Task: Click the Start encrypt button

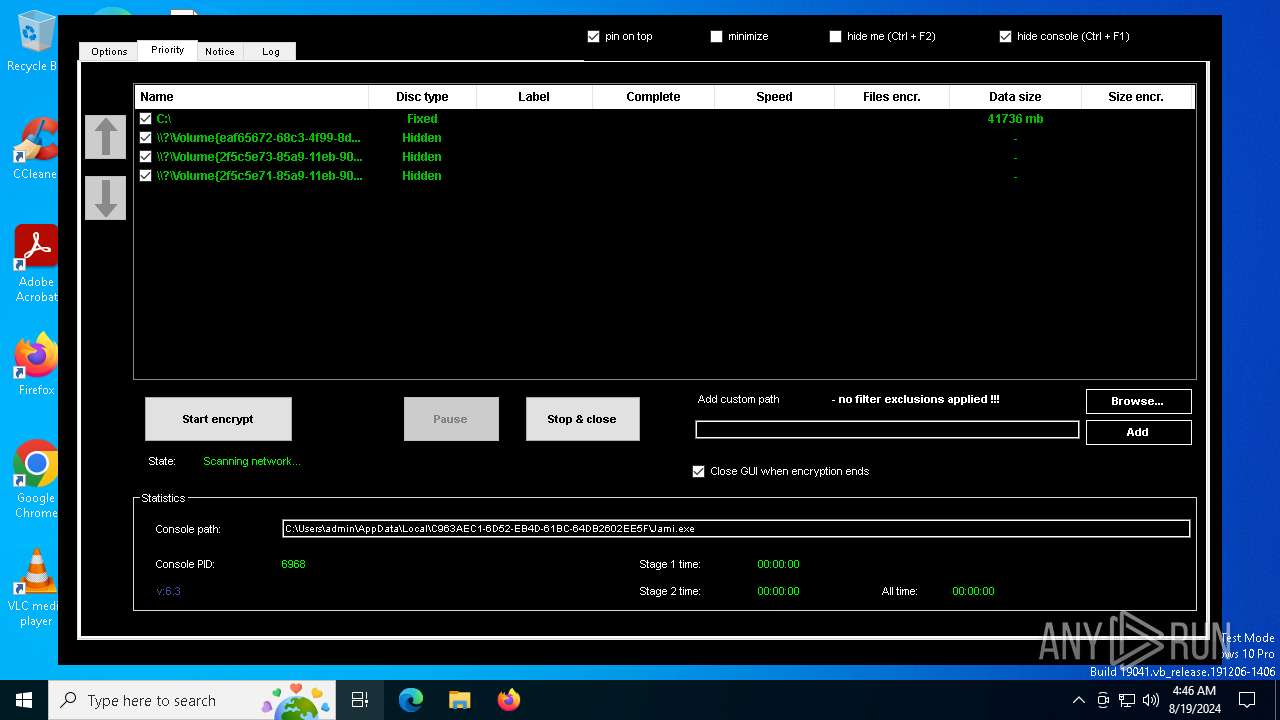Action: click(x=218, y=419)
